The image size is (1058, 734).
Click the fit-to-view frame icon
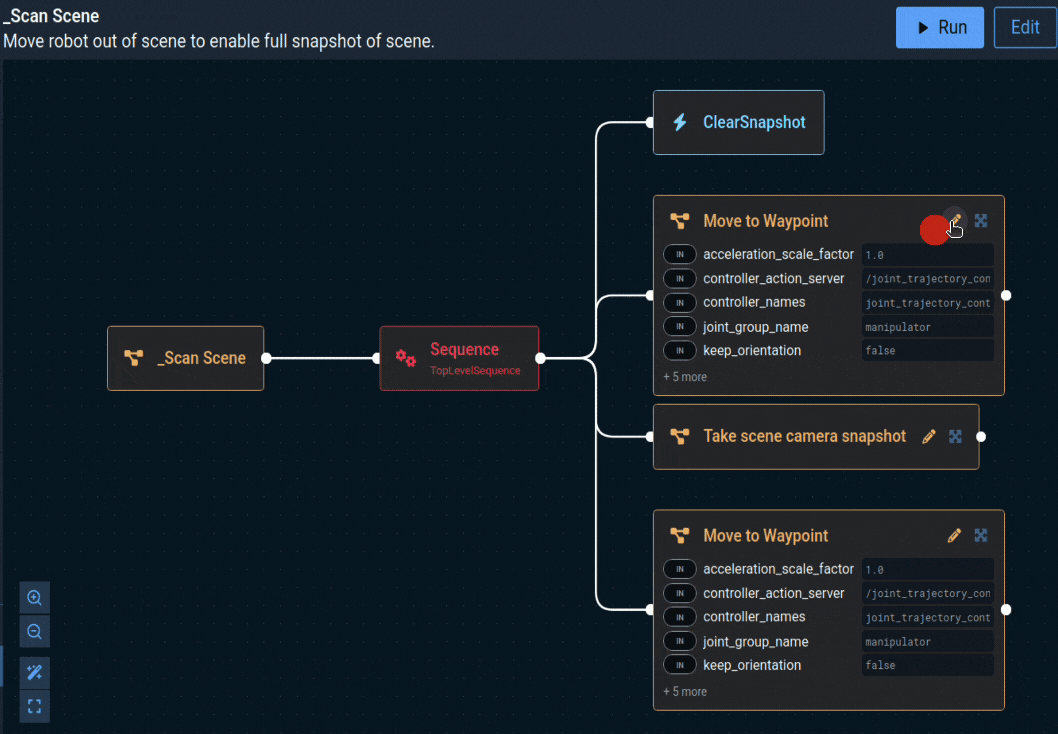click(34, 706)
